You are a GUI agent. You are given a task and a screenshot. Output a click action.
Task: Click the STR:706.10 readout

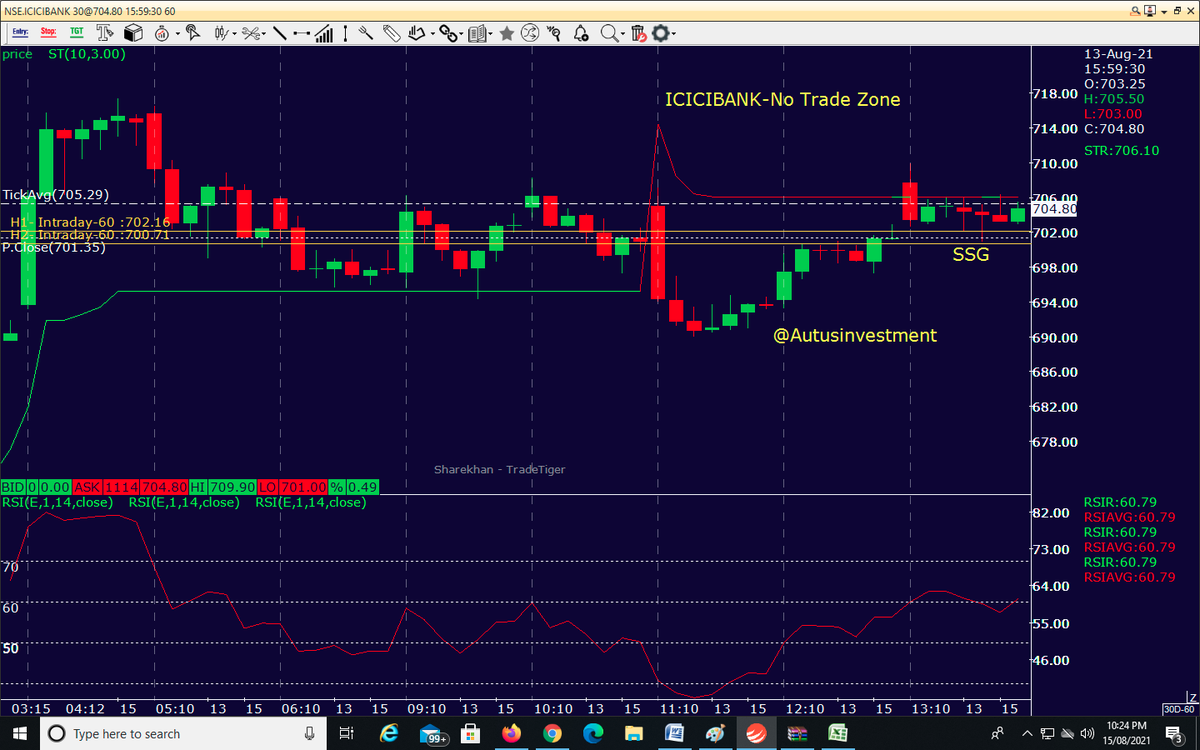1122,151
